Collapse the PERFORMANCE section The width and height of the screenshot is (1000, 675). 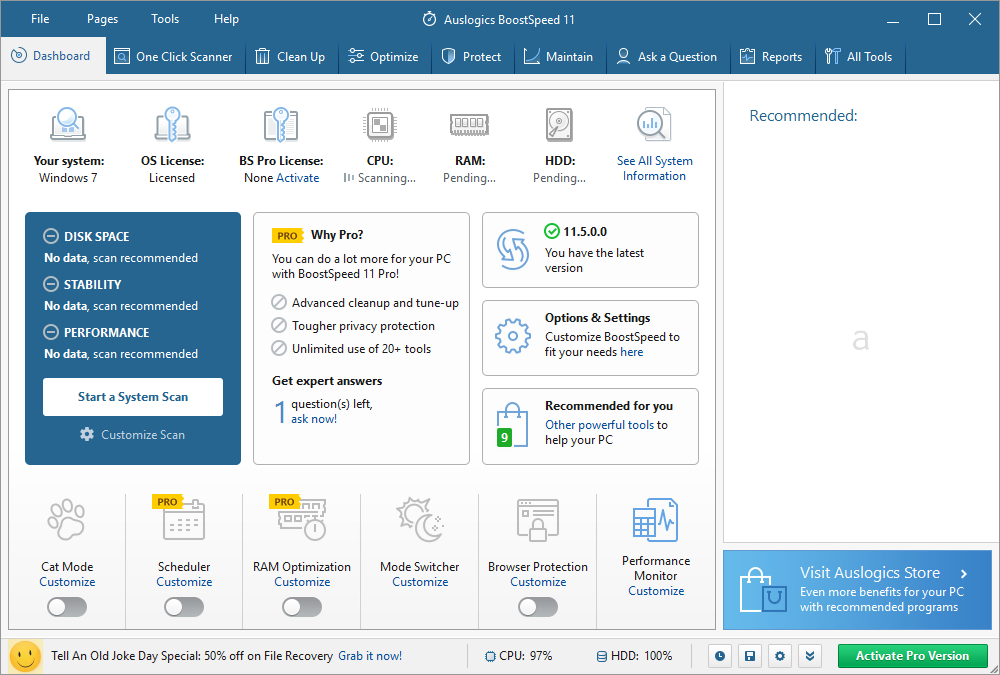click(x=50, y=332)
